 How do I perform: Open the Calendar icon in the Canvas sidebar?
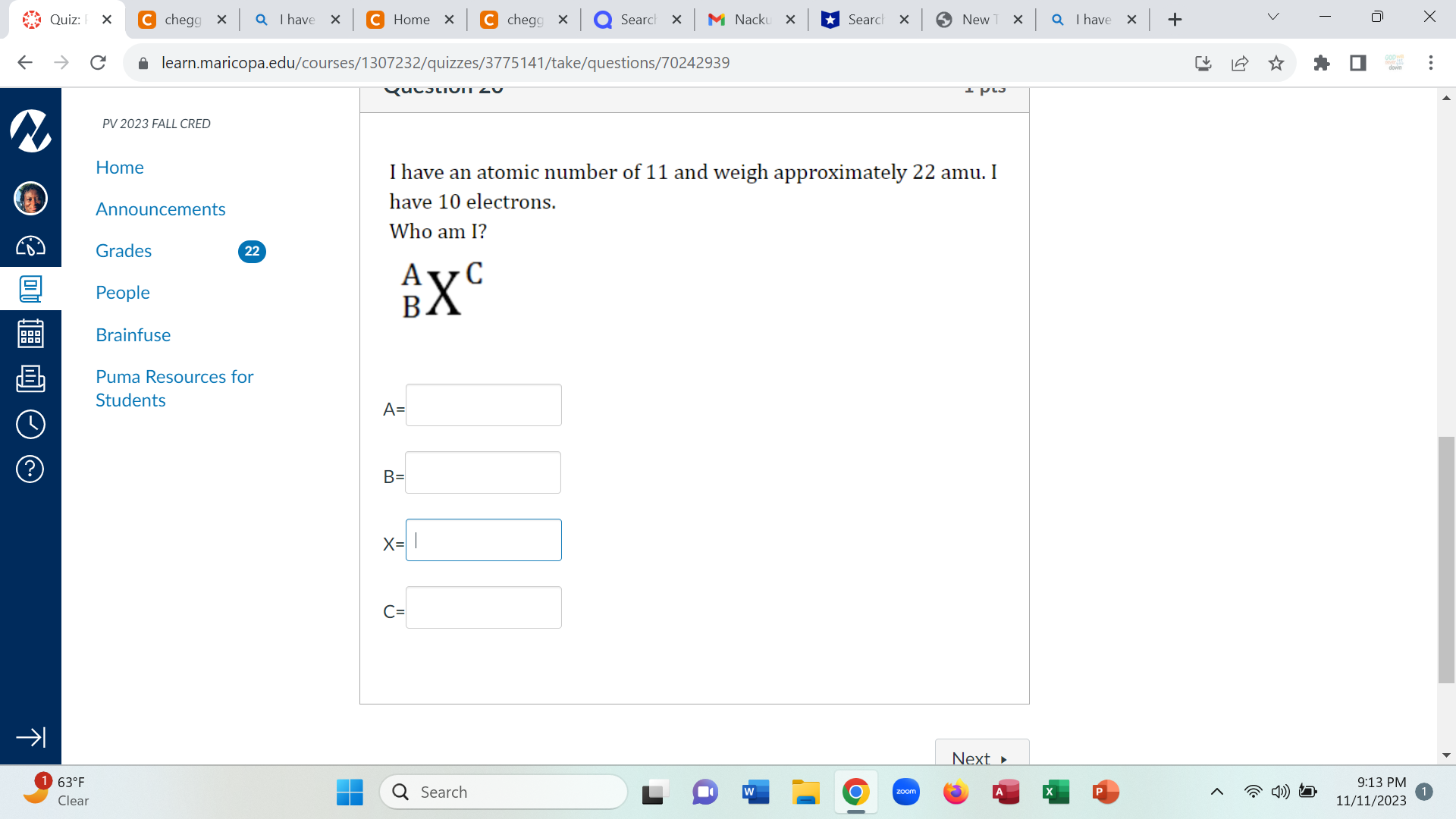(30, 333)
